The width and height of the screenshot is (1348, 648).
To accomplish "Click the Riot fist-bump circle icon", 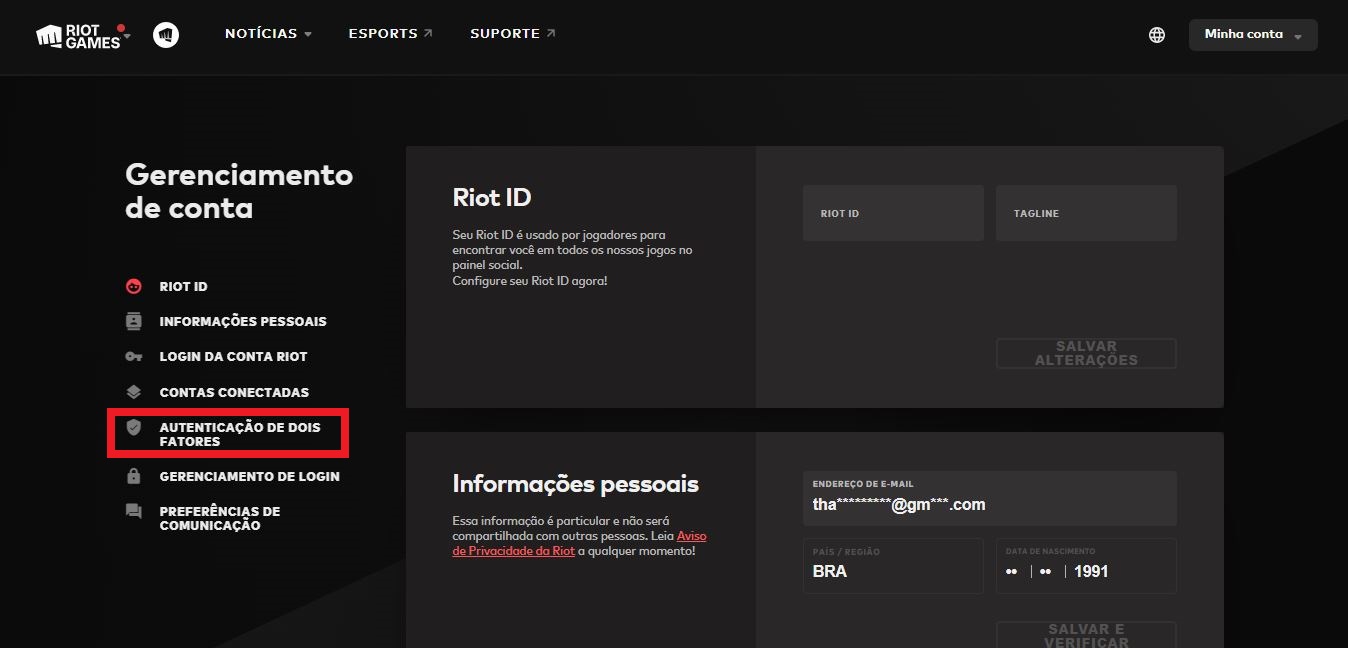I will point(166,34).
